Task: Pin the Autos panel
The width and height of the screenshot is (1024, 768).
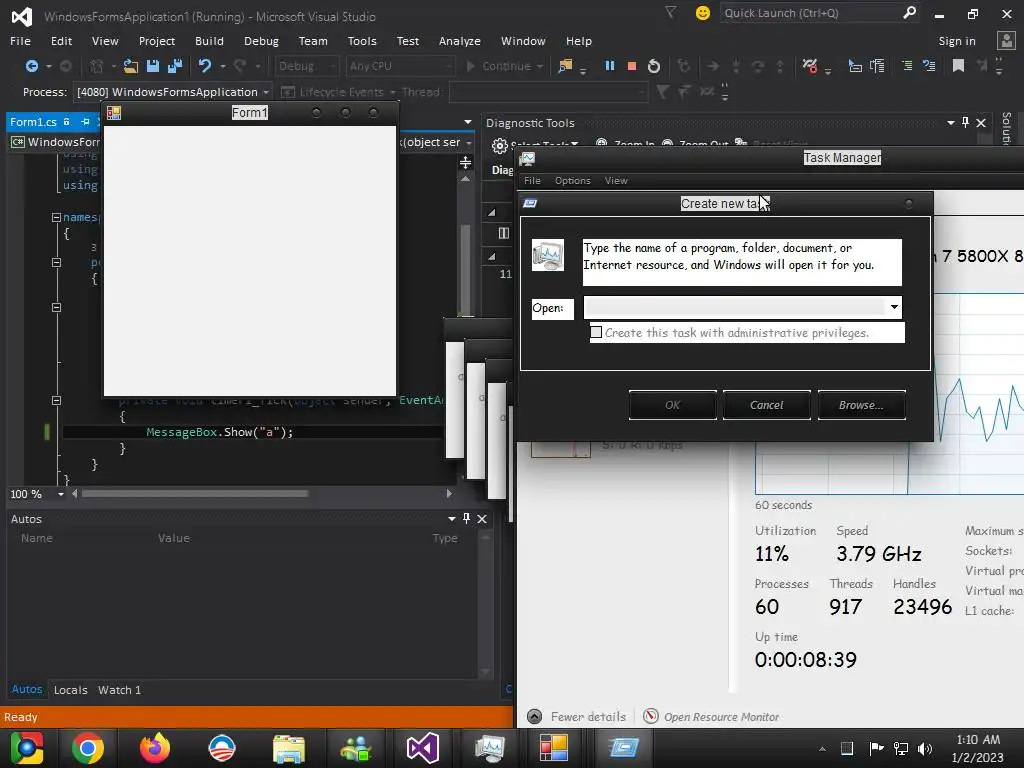Action: pyautogui.click(x=466, y=519)
